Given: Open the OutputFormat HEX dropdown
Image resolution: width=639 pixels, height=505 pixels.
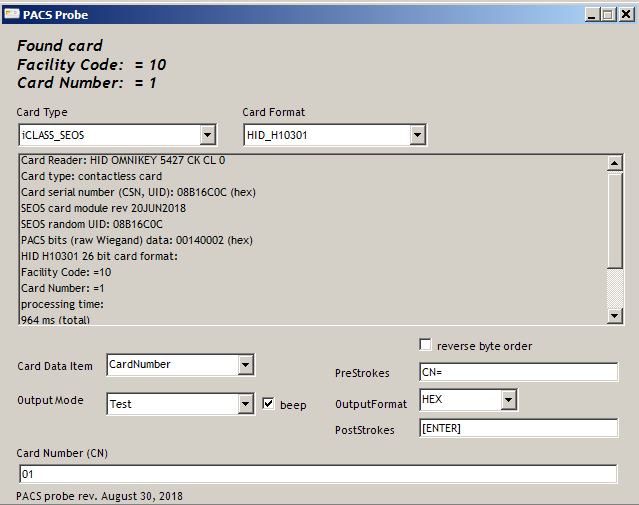Looking at the screenshot, I should click(x=508, y=400).
